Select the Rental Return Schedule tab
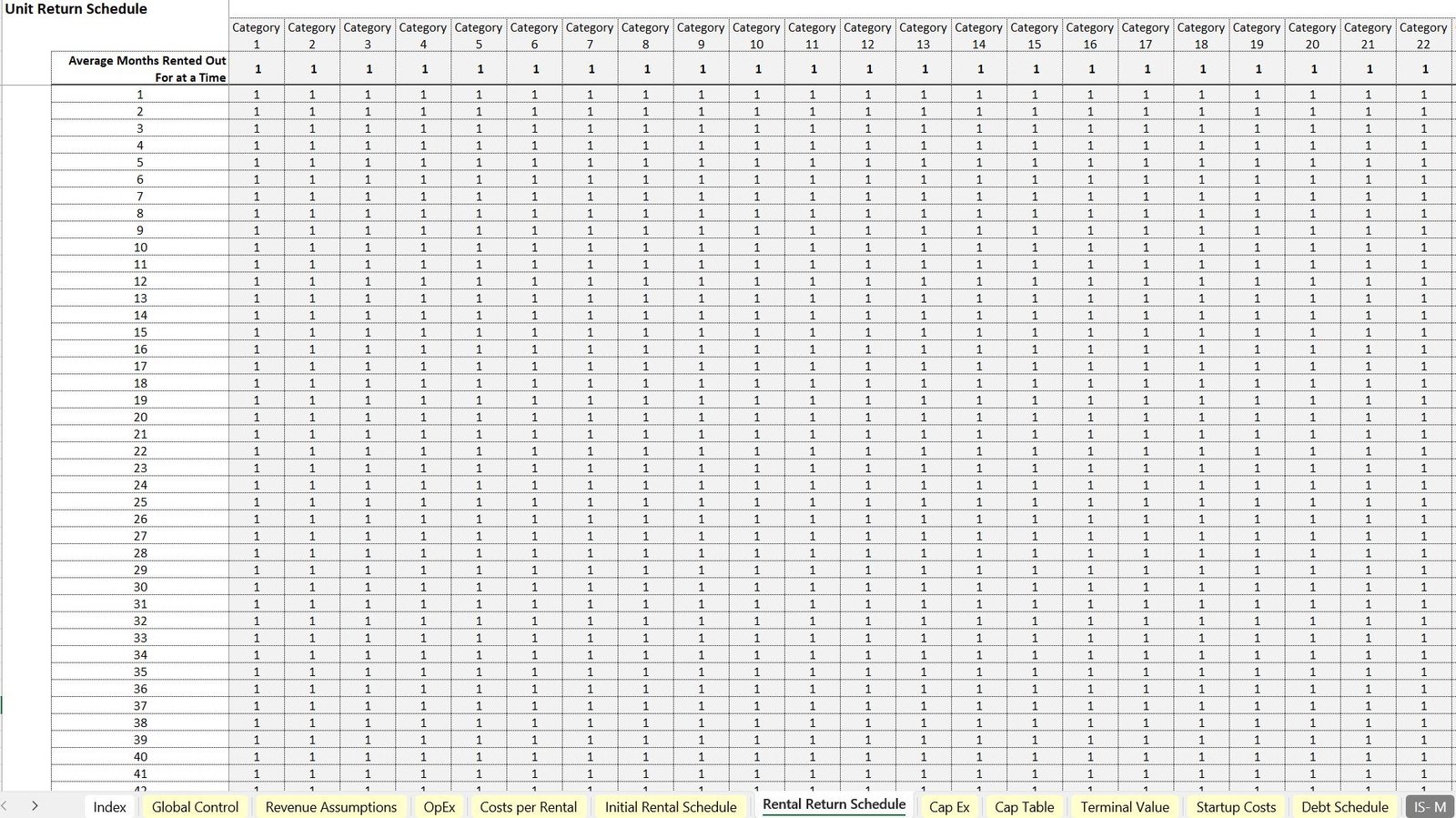The width and height of the screenshot is (1456, 818). 834,805
